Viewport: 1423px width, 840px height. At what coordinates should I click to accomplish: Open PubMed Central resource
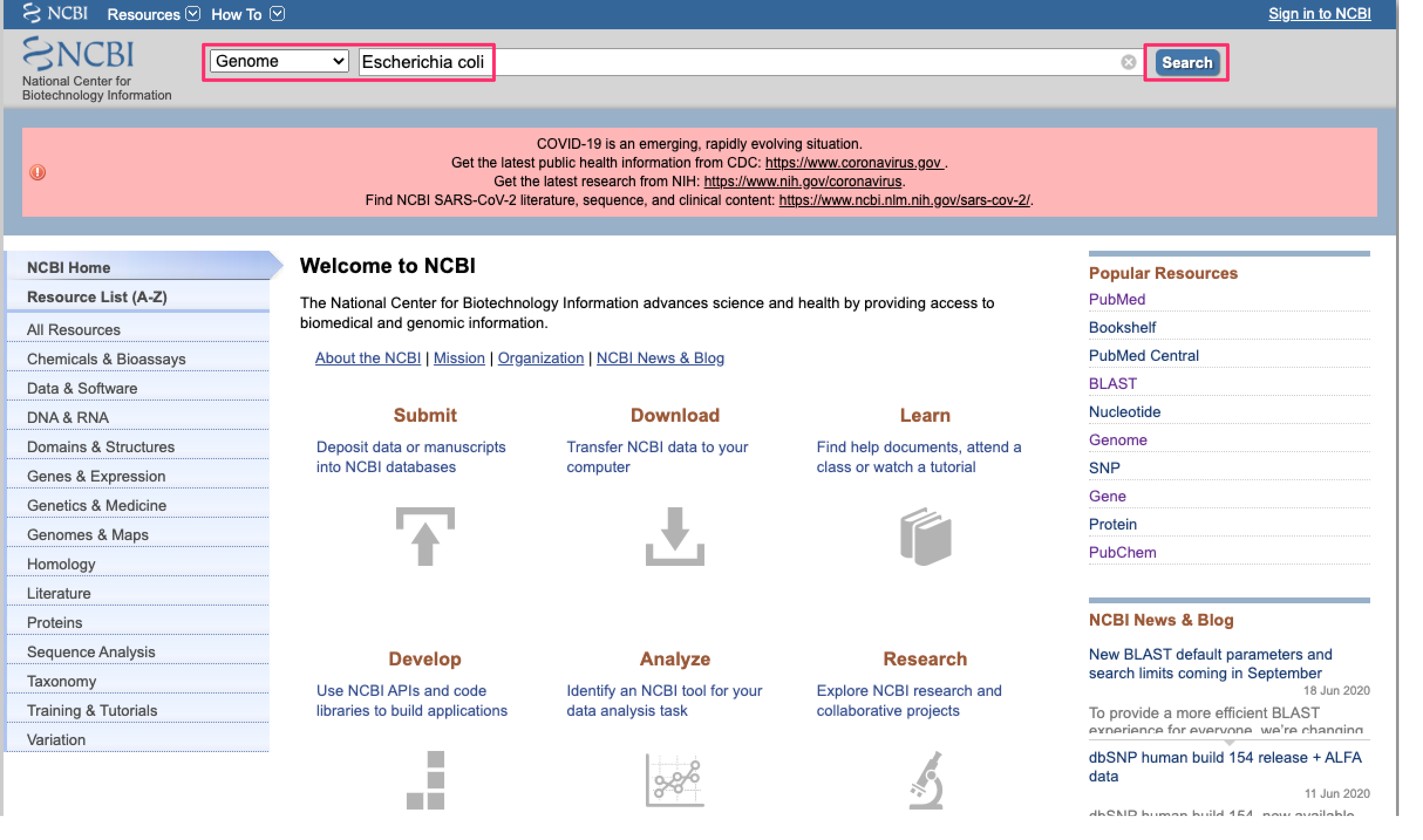(x=1144, y=356)
